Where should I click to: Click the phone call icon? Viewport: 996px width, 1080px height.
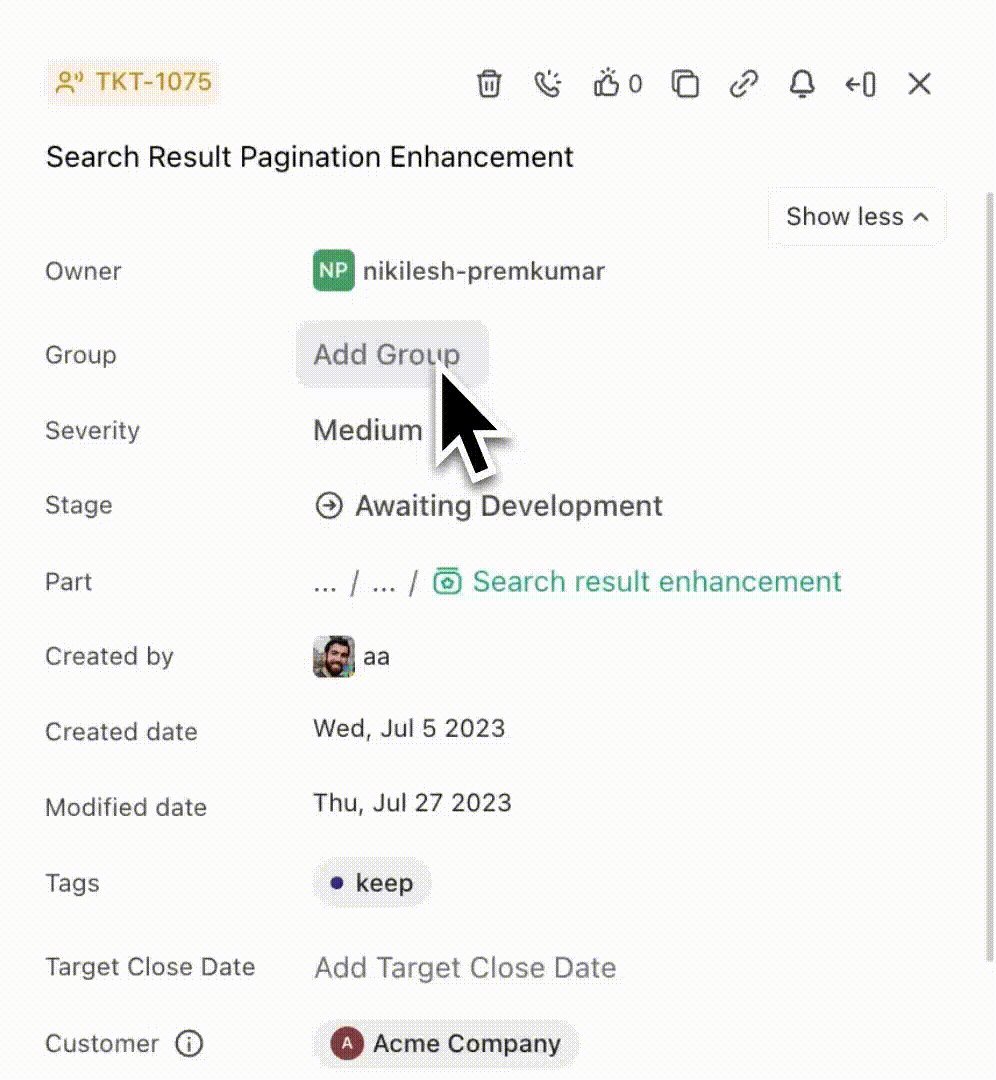coord(547,84)
